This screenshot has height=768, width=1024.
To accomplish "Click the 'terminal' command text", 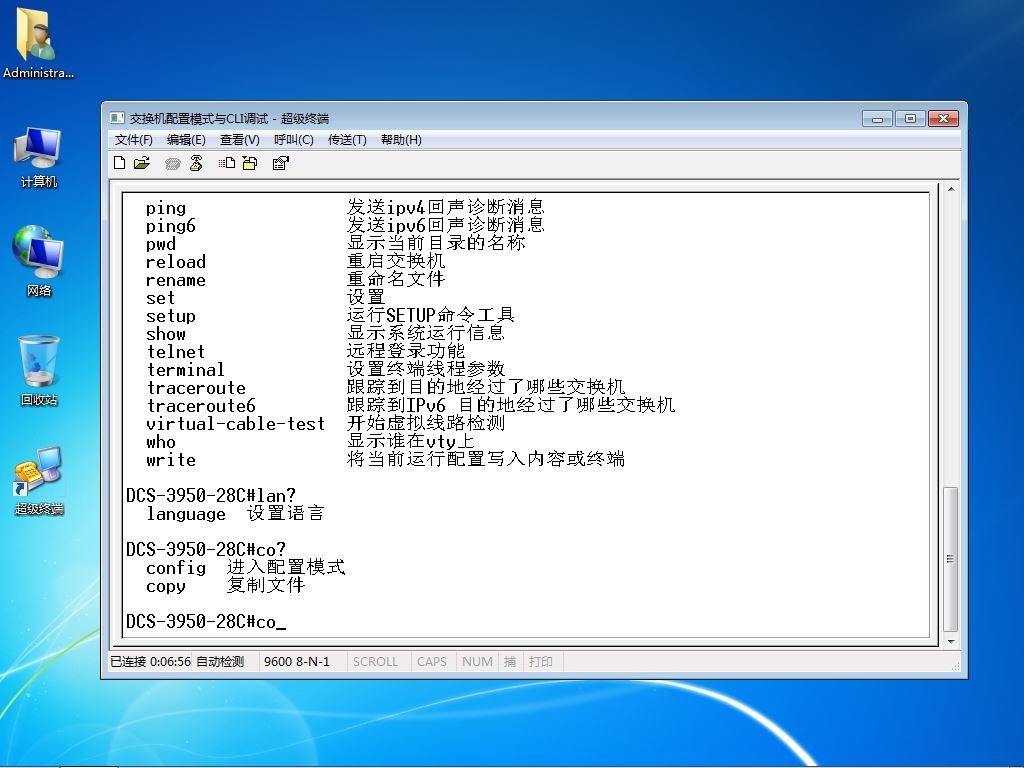I will [185, 370].
